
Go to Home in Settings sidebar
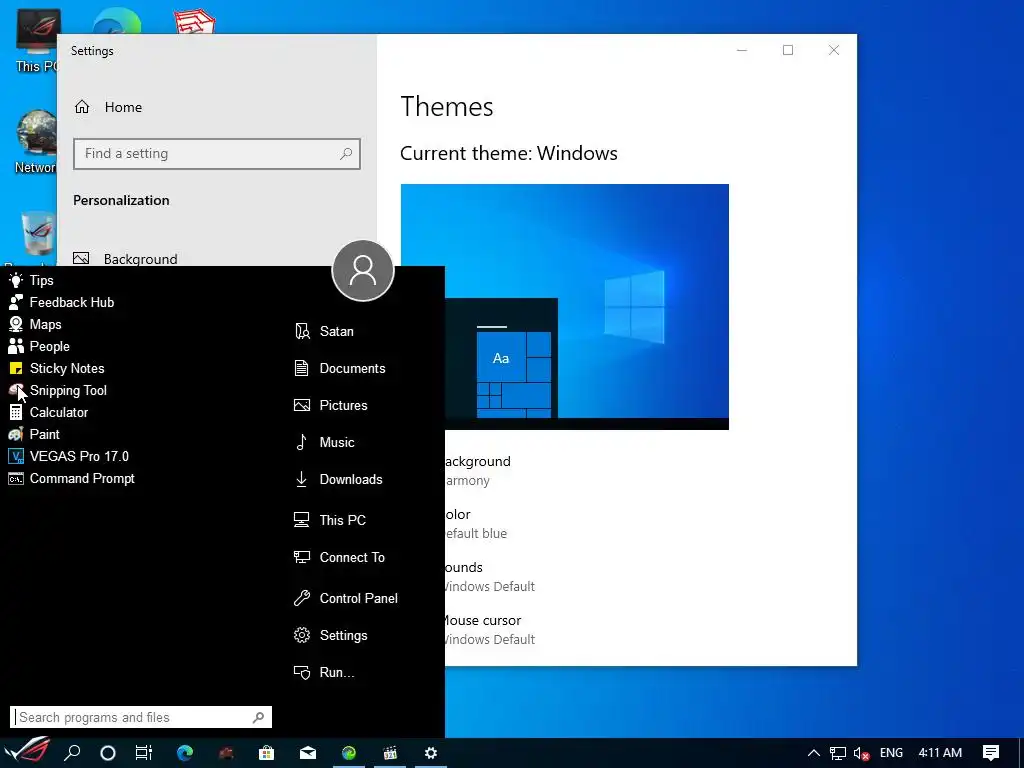108,107
